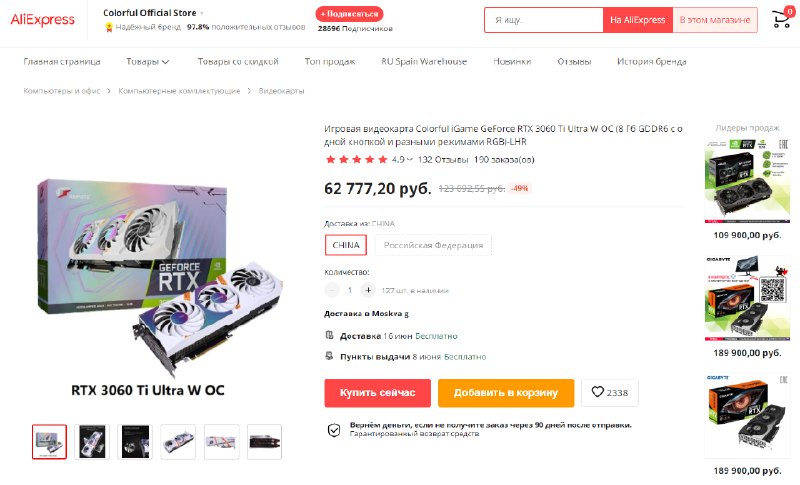This screenshot has width=800, height=485.
Task: Click the delivery truck icon next to Доставка
Action: (329, 335)
